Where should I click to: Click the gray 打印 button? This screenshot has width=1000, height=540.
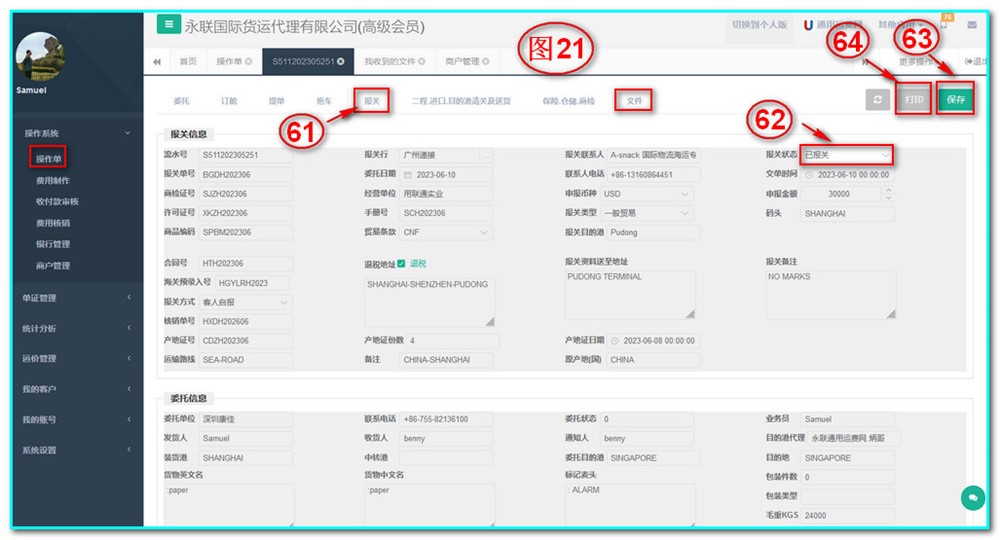click(913, 99)
